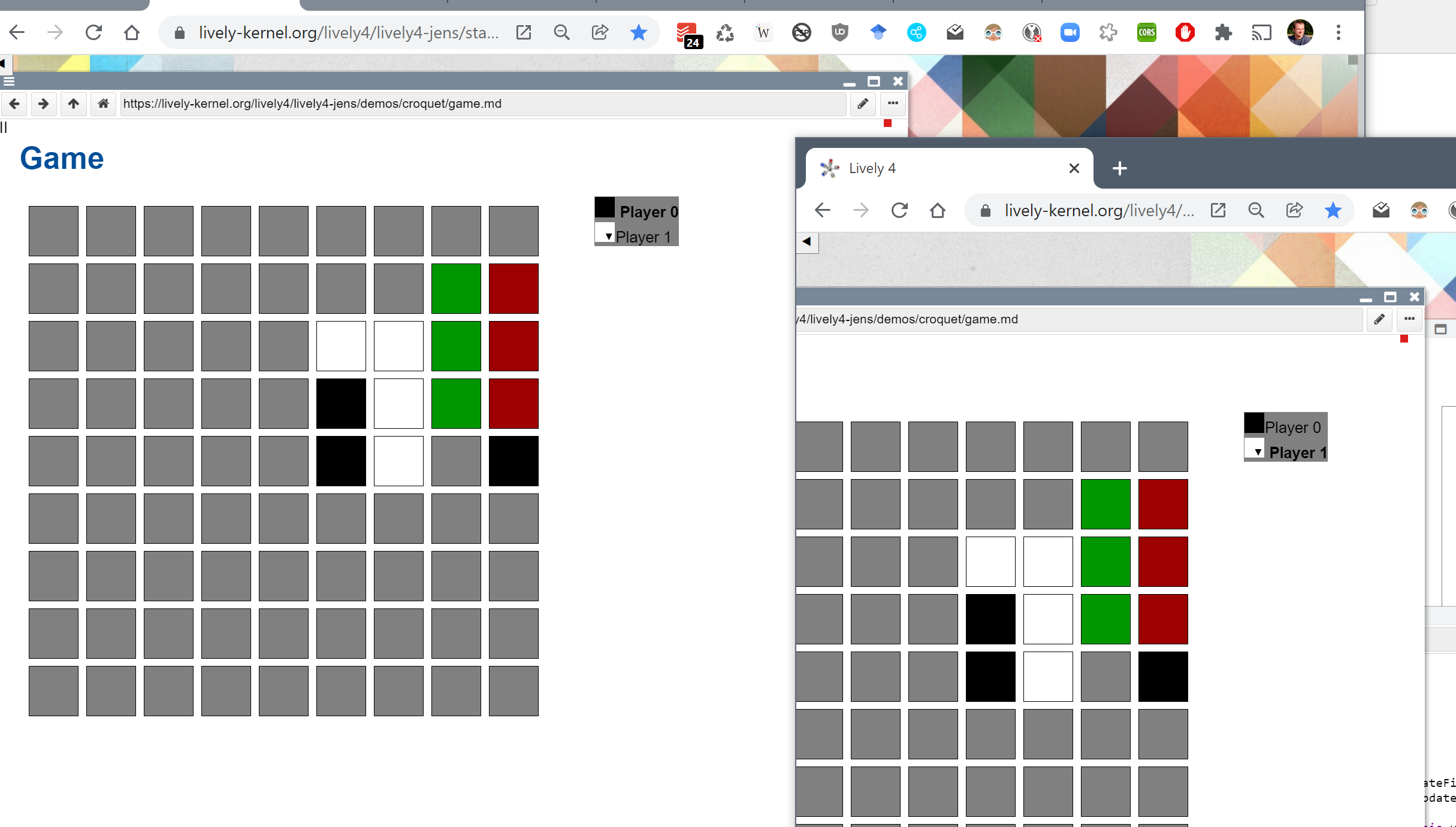Click the Game heading link

[x=62, y=159]
